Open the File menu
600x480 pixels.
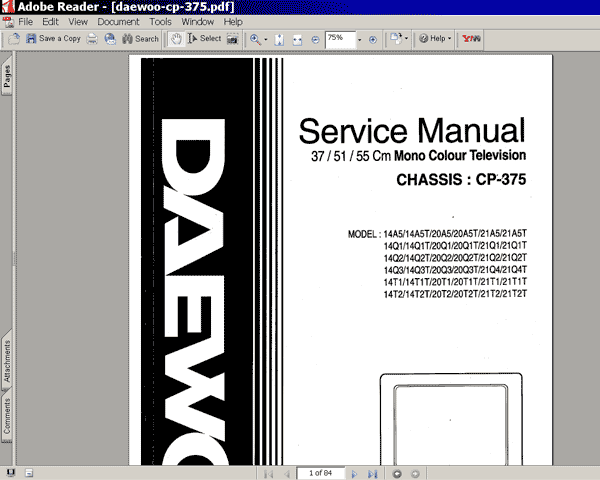(x=26, y=22)
